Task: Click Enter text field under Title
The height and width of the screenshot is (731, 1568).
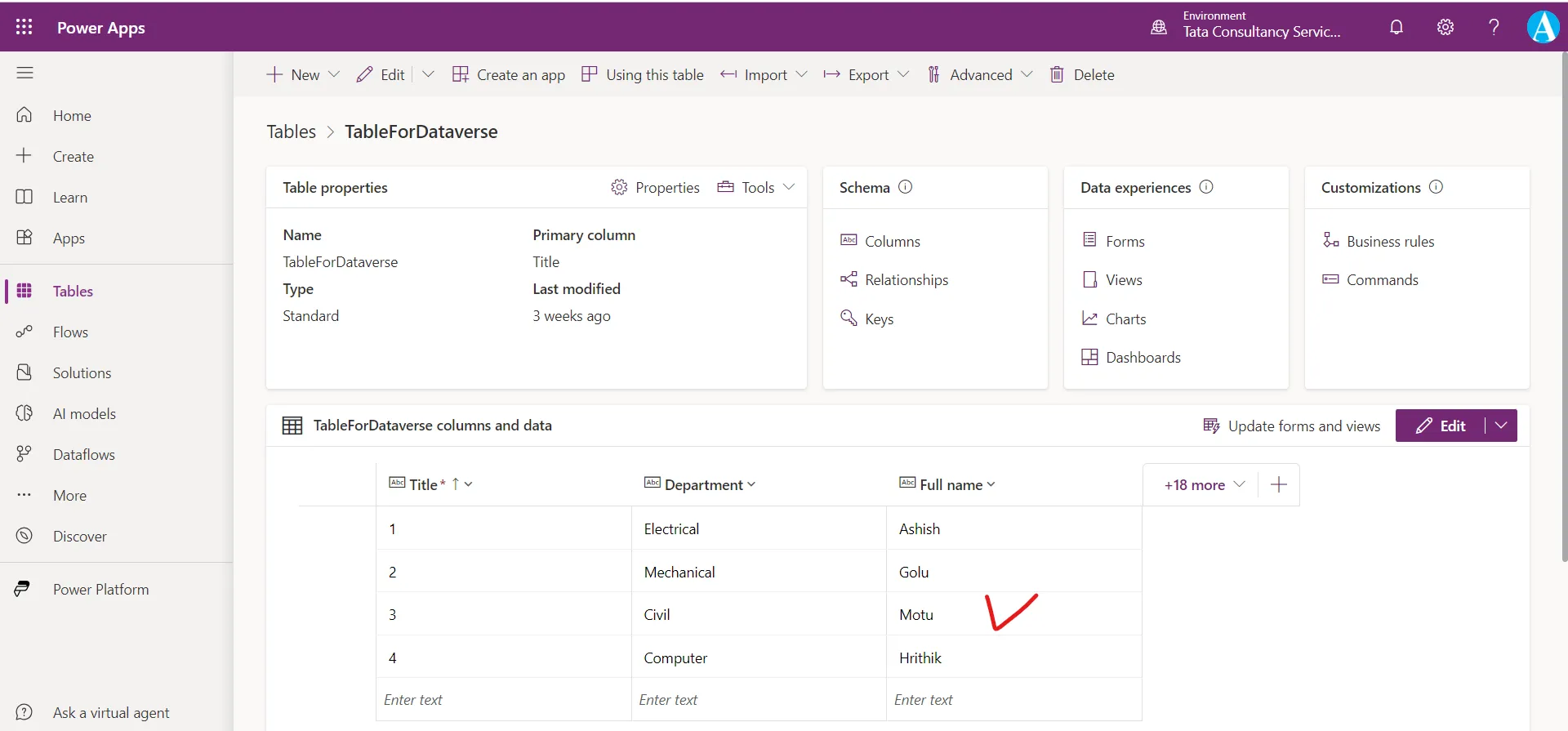Action: [504, 699]
